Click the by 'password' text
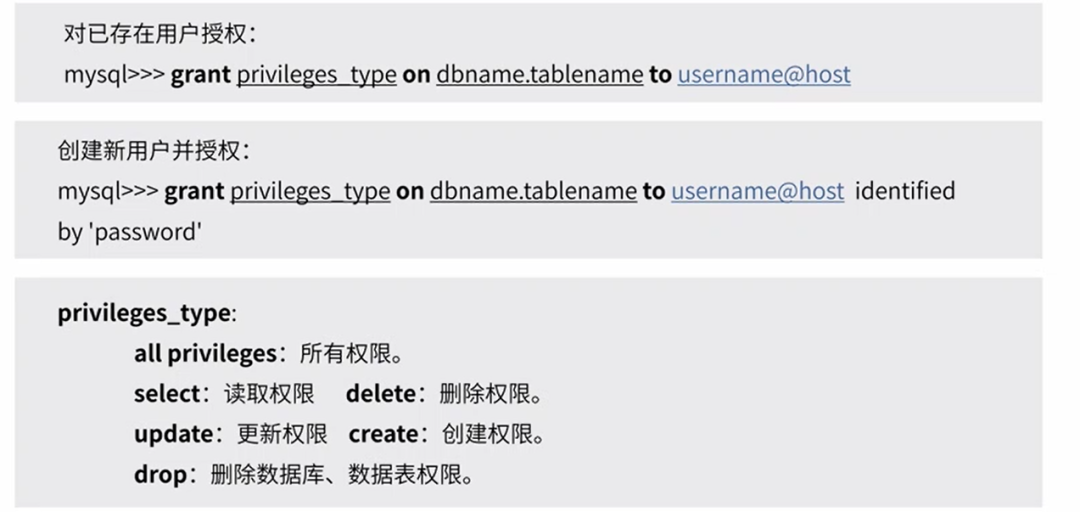The height and width of the screenshot is (512, 1080). [130, 231]
